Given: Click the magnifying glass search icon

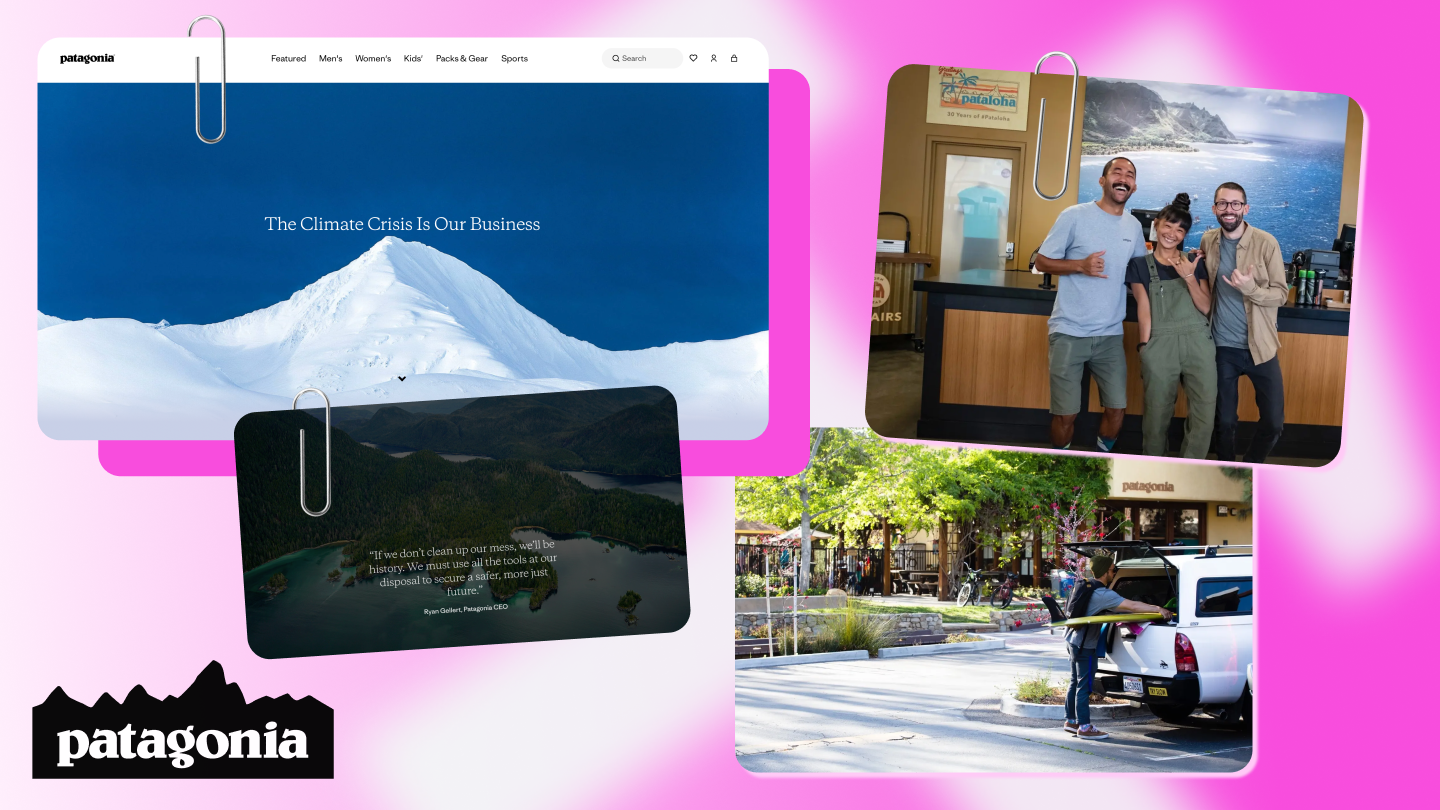Looking at the screenshot, I should click(x=616, y=58).
